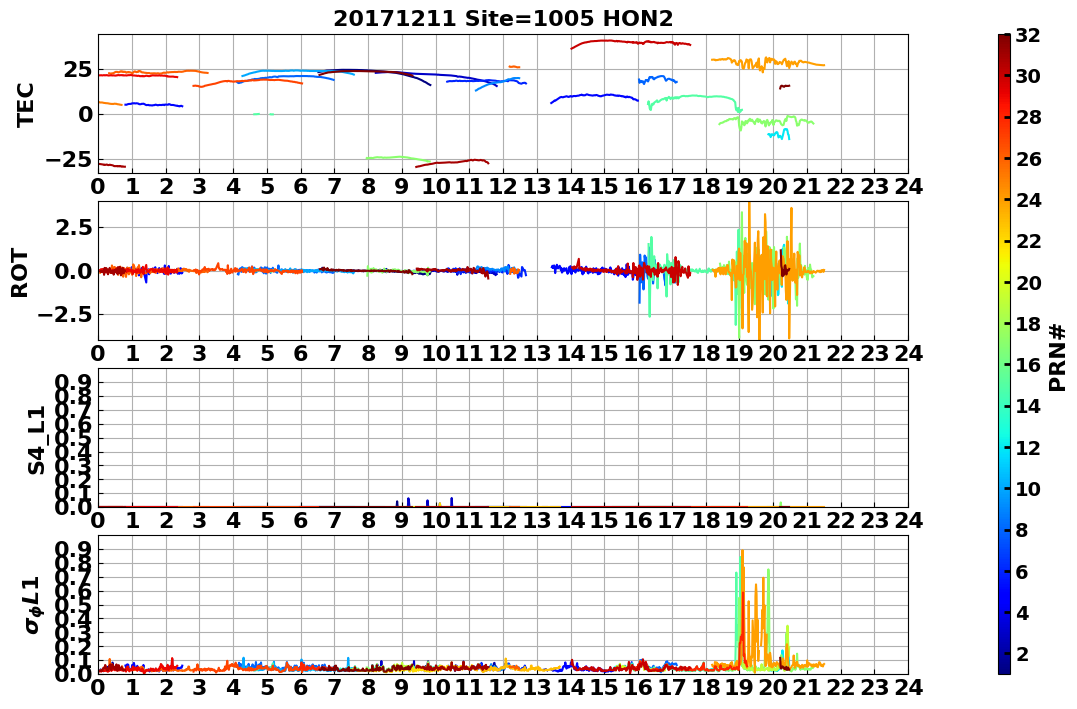This screenshot has height=709, width=1077.
Task: Click ROT y-axis tick label '0.0'
Action: click(x=73, y=271)
